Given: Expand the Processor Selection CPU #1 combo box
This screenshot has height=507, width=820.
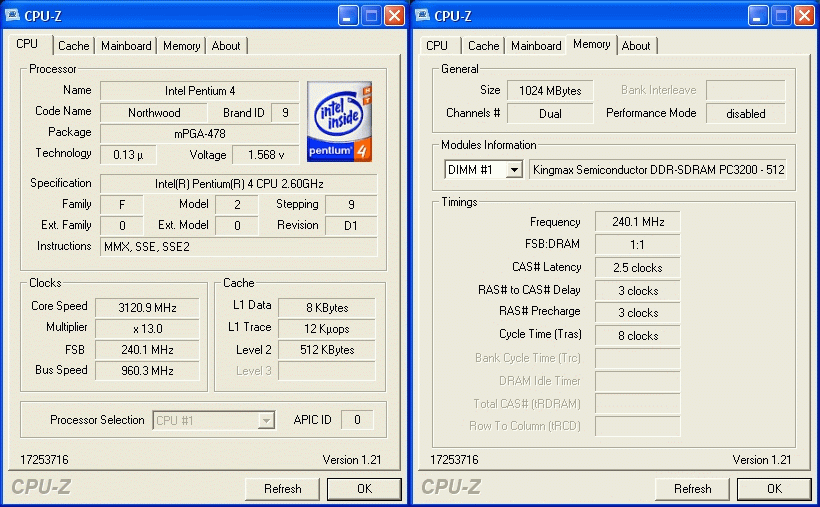Looking at the screenshot, I should pos(265,421).
